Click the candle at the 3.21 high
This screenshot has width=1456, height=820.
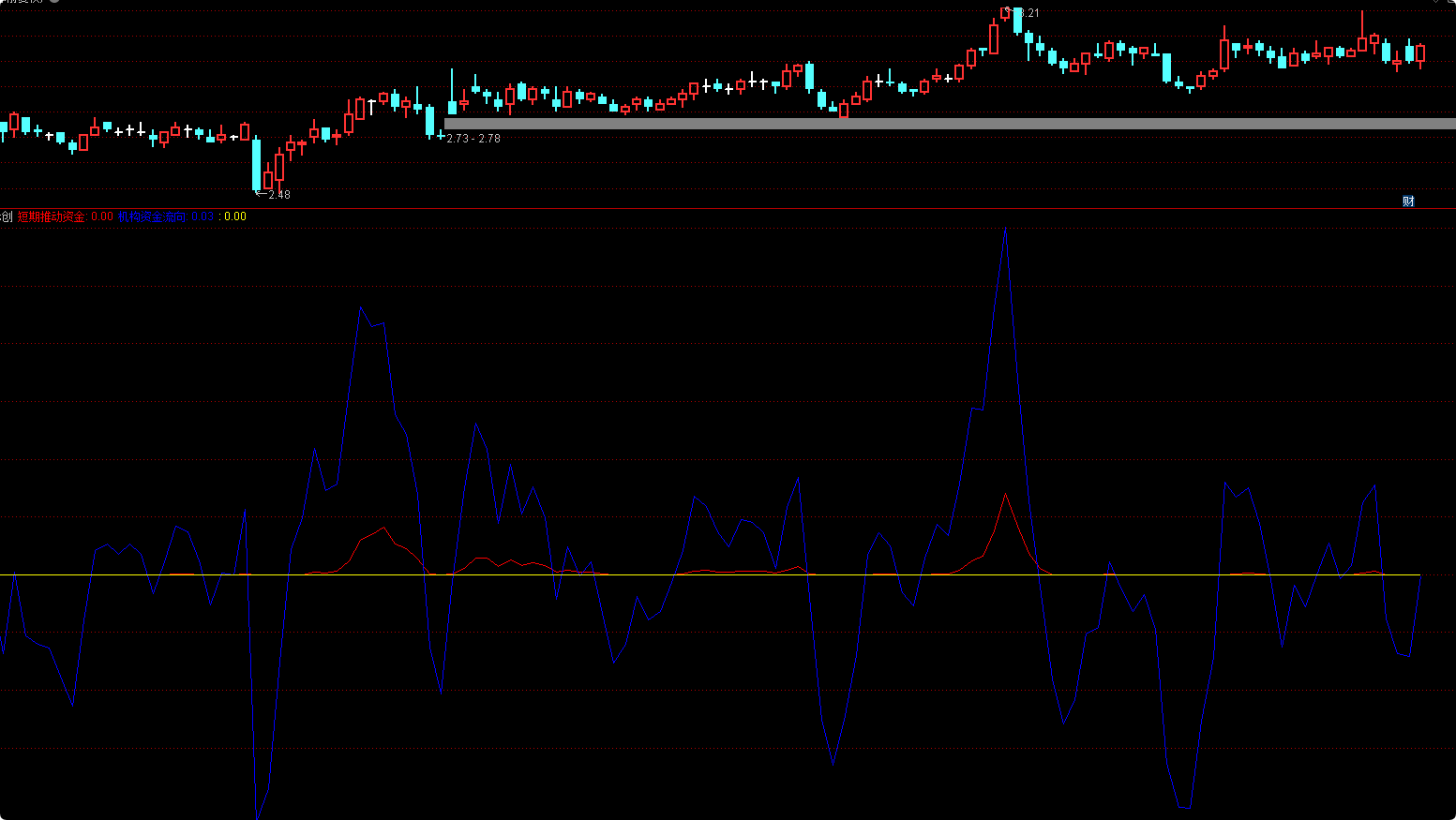click(1006, 13)
